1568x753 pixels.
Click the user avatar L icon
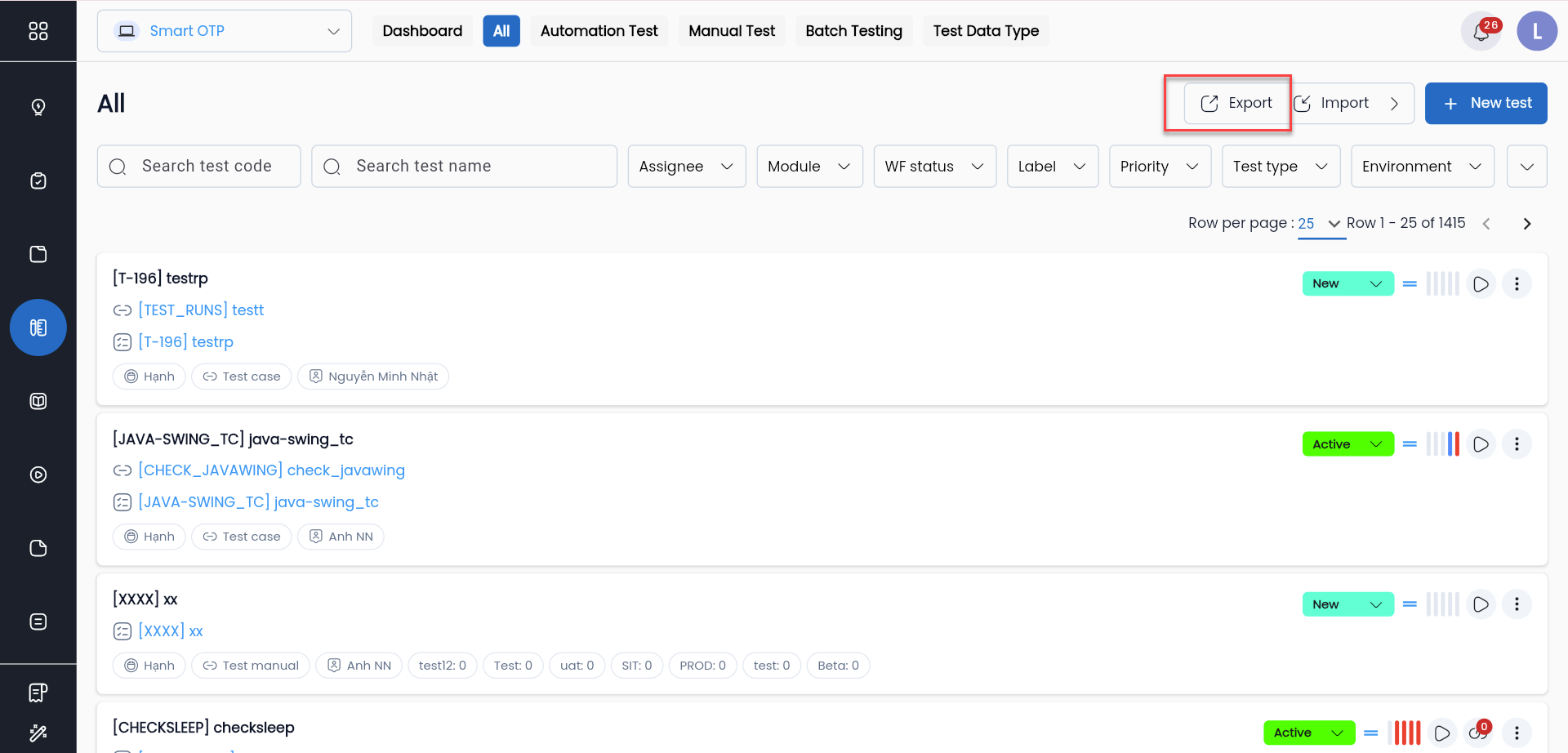coord(1536,32)
